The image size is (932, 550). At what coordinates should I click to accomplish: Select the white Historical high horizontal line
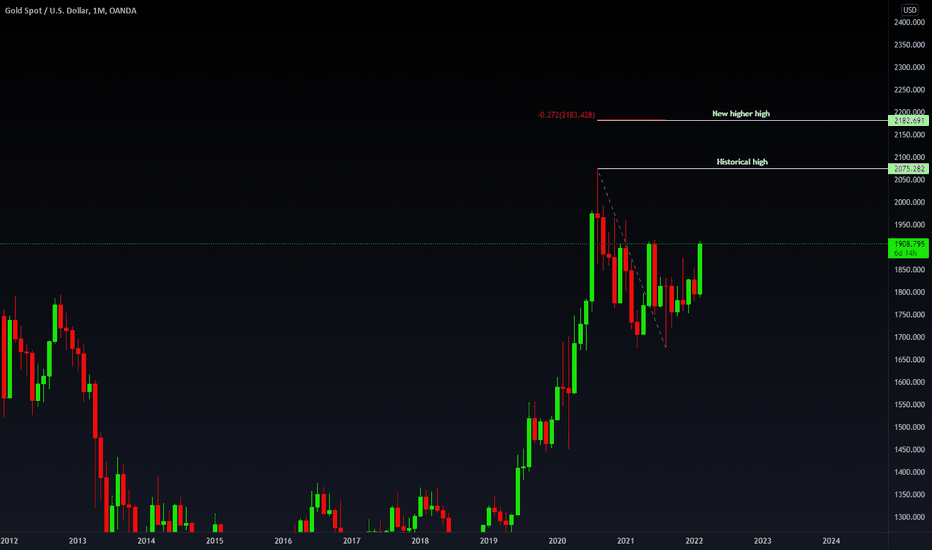coord(742,169)
